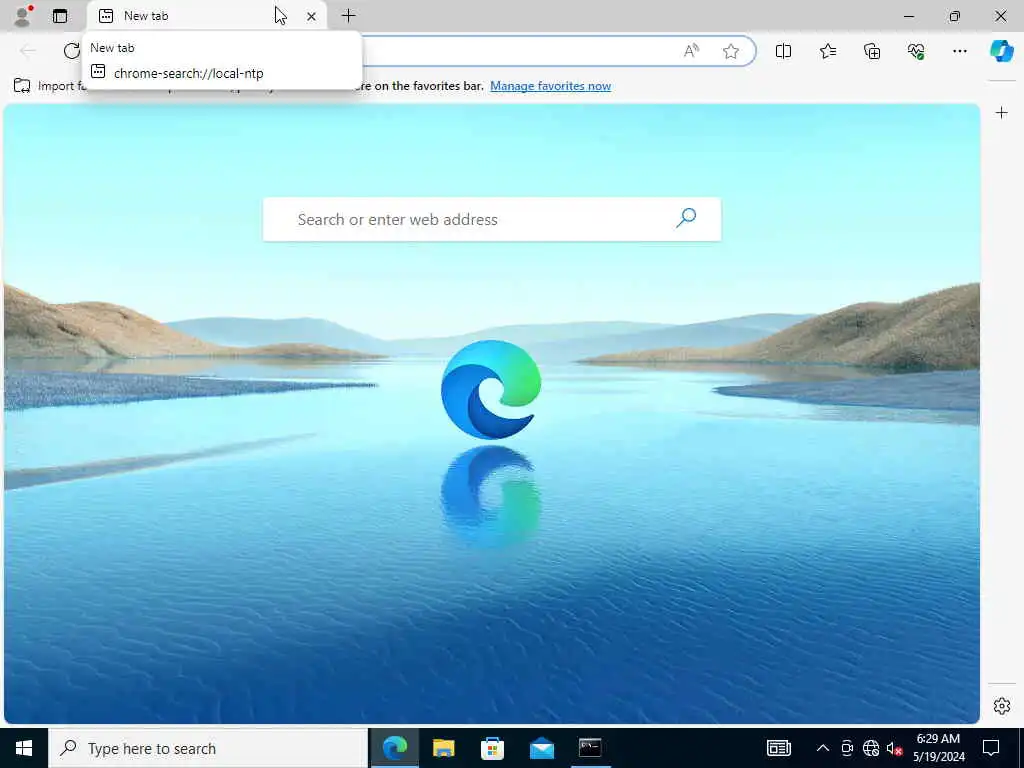Click Manage favorites now link
Viewport: 1024px width, 768px height.
click(551, 86)
